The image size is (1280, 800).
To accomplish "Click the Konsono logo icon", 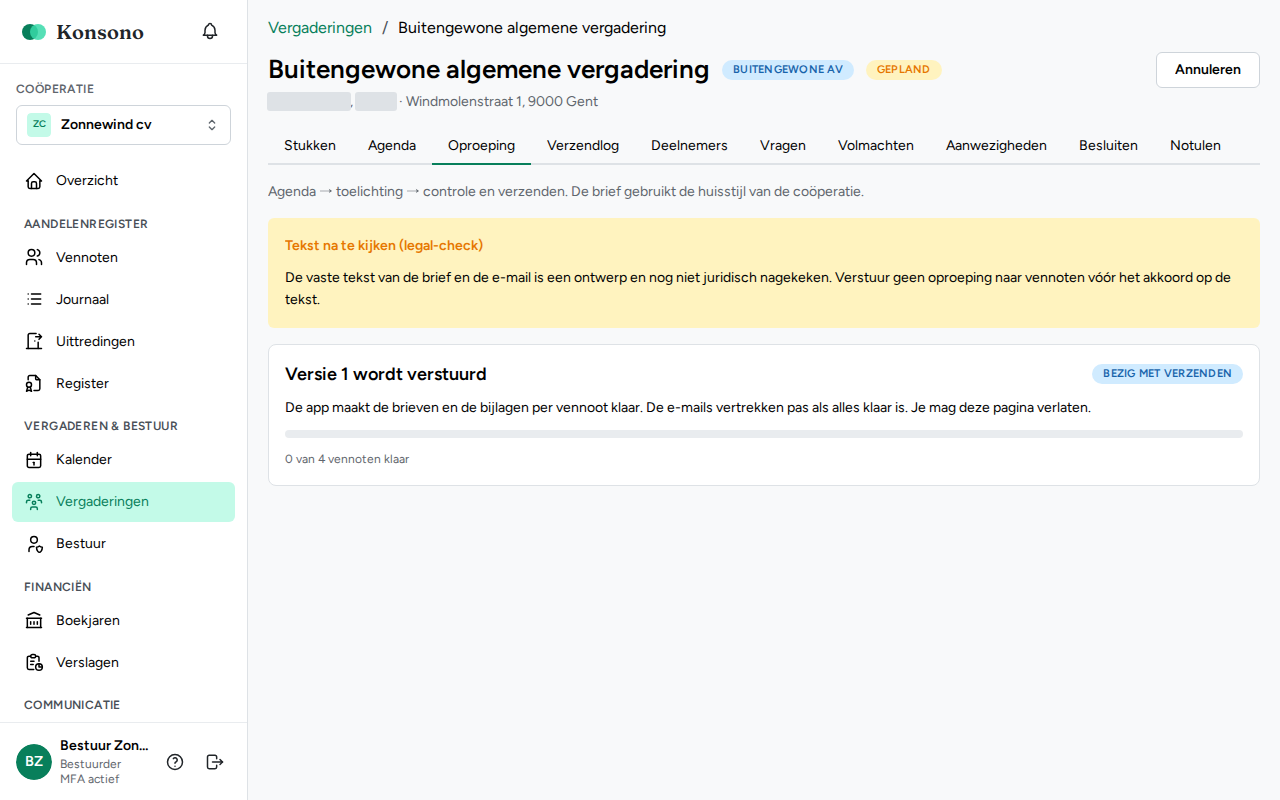I will (34, 32).
